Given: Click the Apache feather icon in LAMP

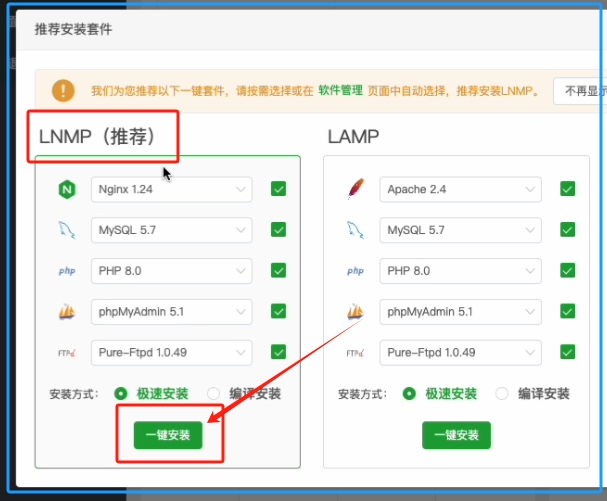Looking at the screenshot, I should [x=356, y=189].
